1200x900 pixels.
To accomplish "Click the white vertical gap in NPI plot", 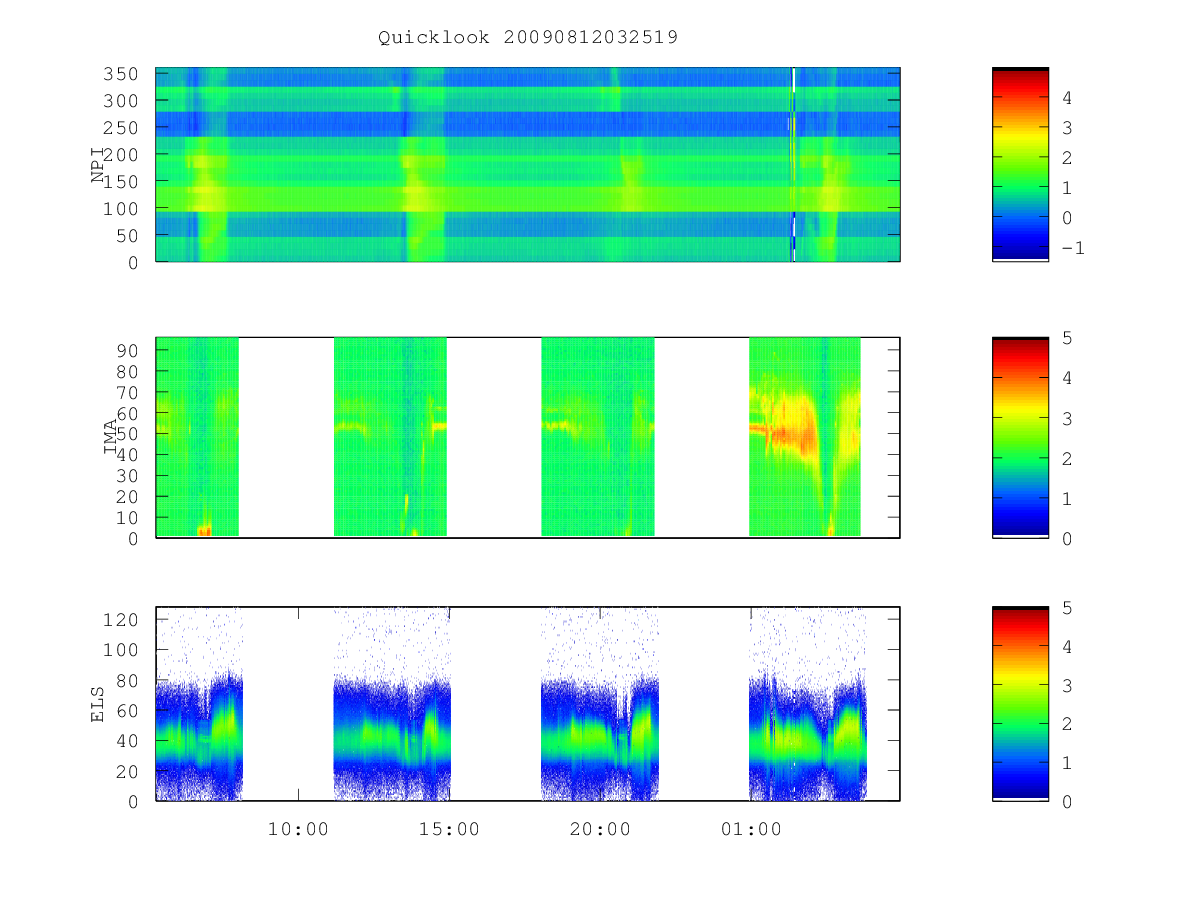I will [x=794, y=164].
